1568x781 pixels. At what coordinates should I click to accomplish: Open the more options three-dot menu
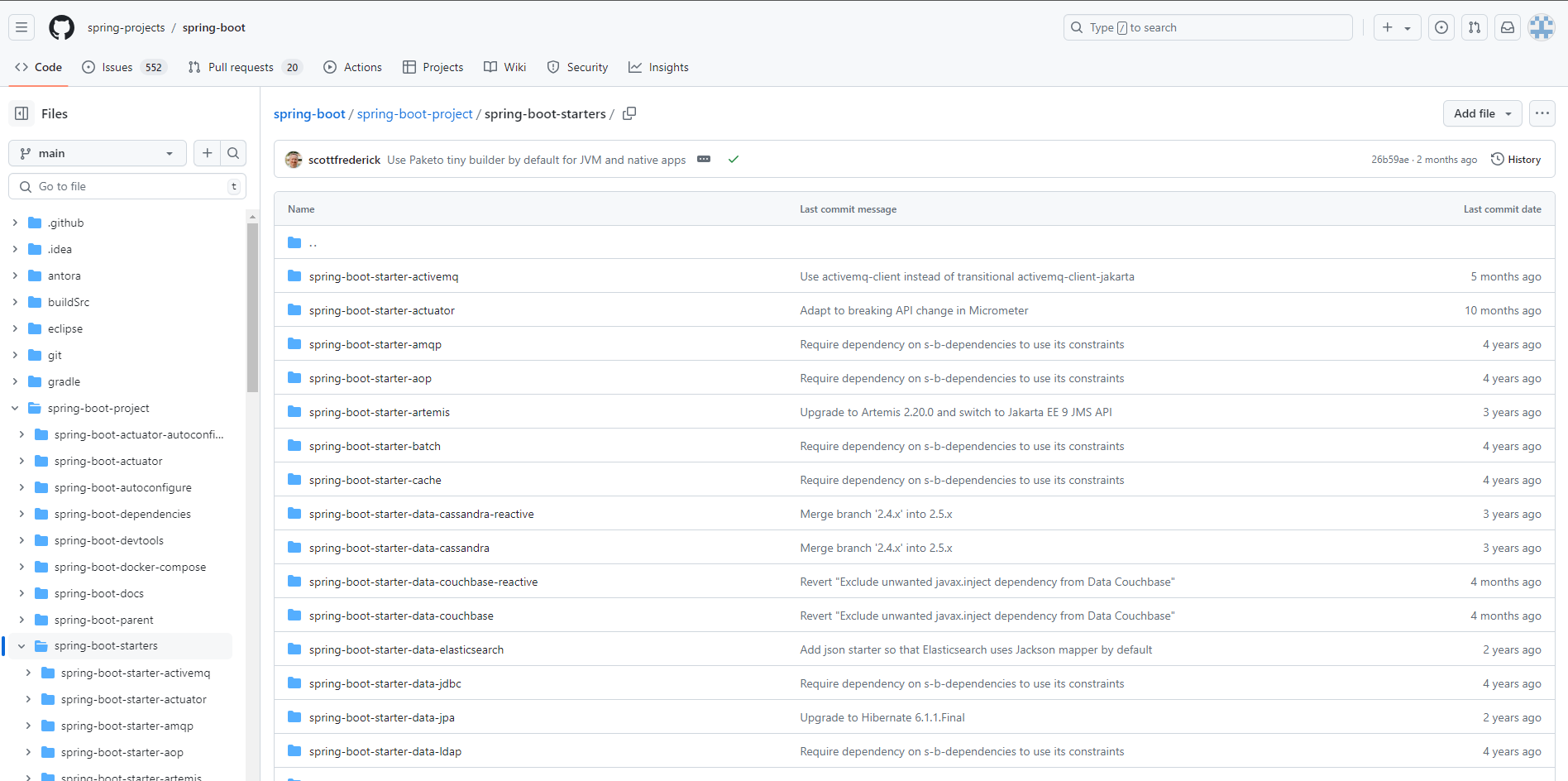tap(1542, 113)
